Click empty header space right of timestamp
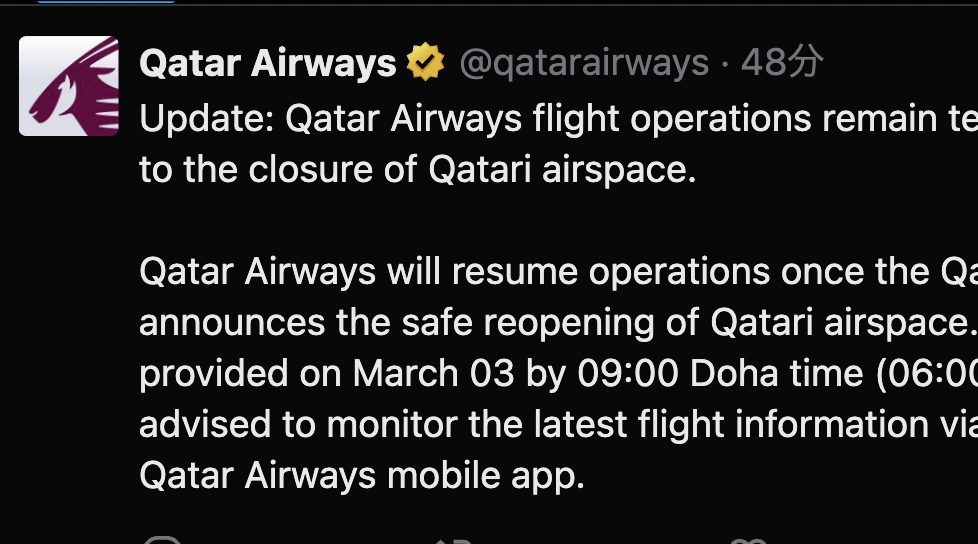Viewport: 978px width, 544px height. tap(900, 64)
